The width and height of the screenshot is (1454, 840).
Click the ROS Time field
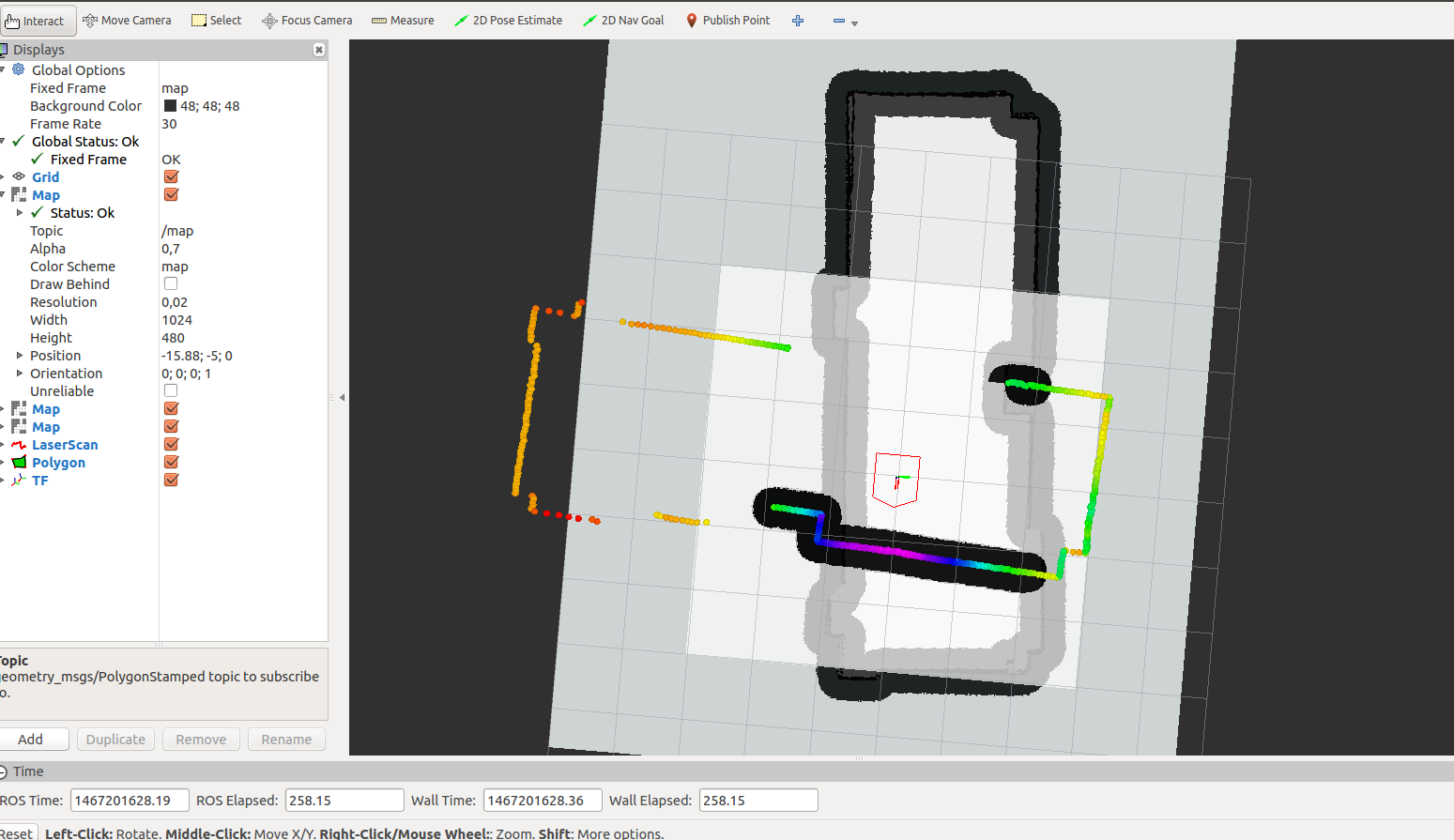point(130,801)
